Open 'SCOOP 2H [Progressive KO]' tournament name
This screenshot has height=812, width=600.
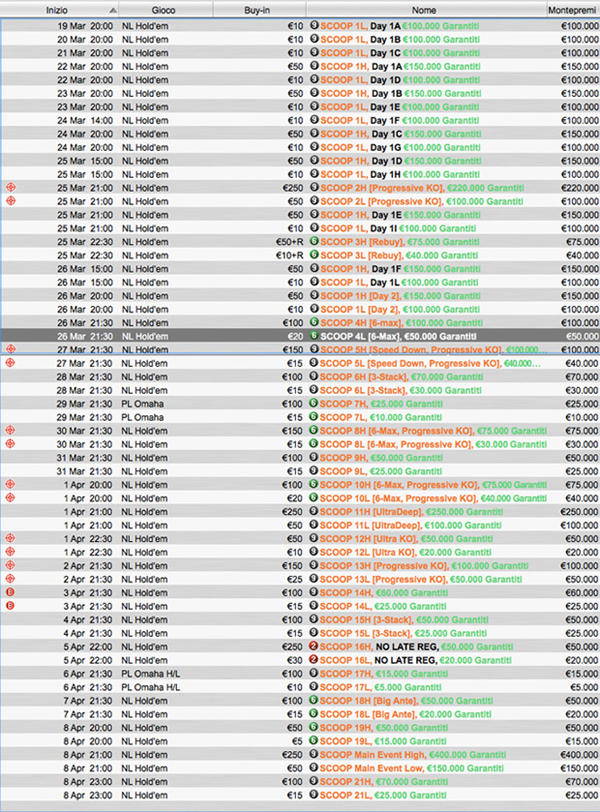(x=422, y=188)
